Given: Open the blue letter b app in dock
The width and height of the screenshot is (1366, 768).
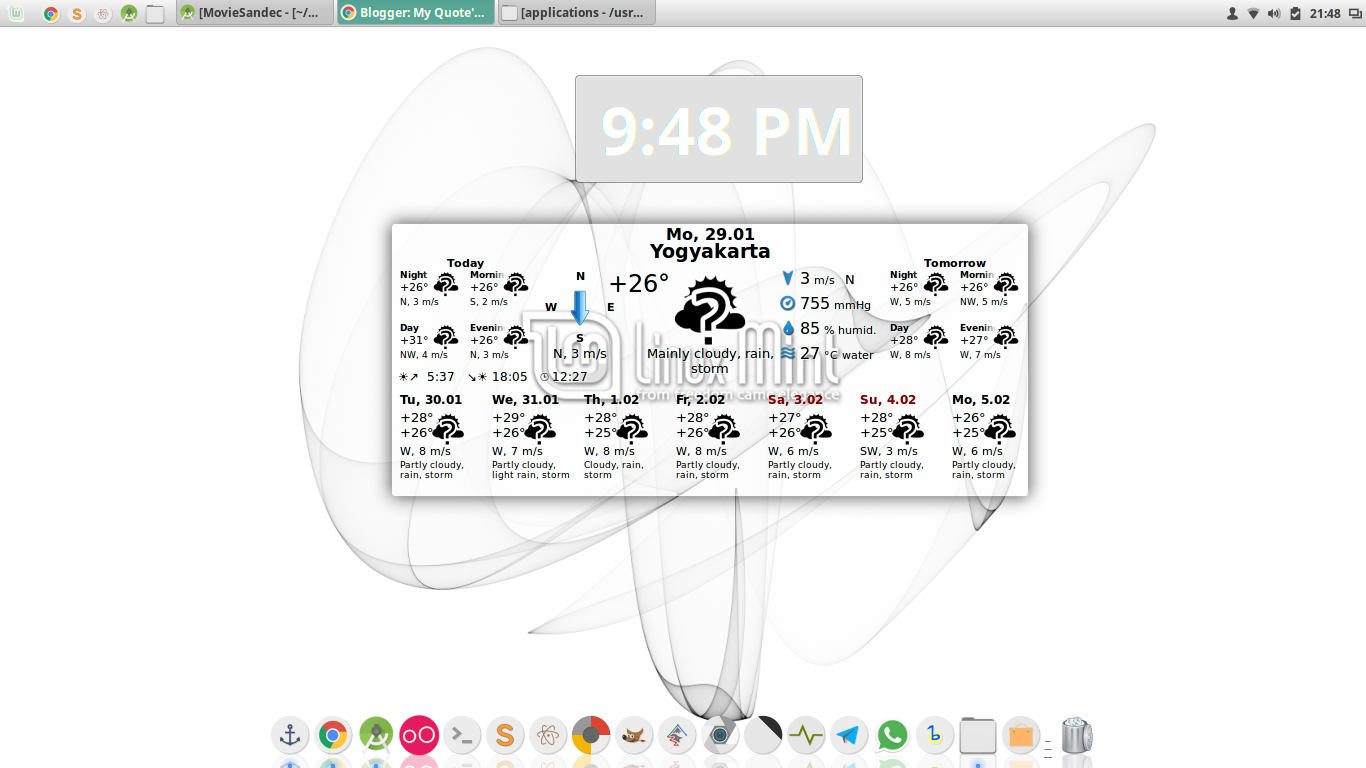Looking at the screenshot, I should click(x=935, y=736).
